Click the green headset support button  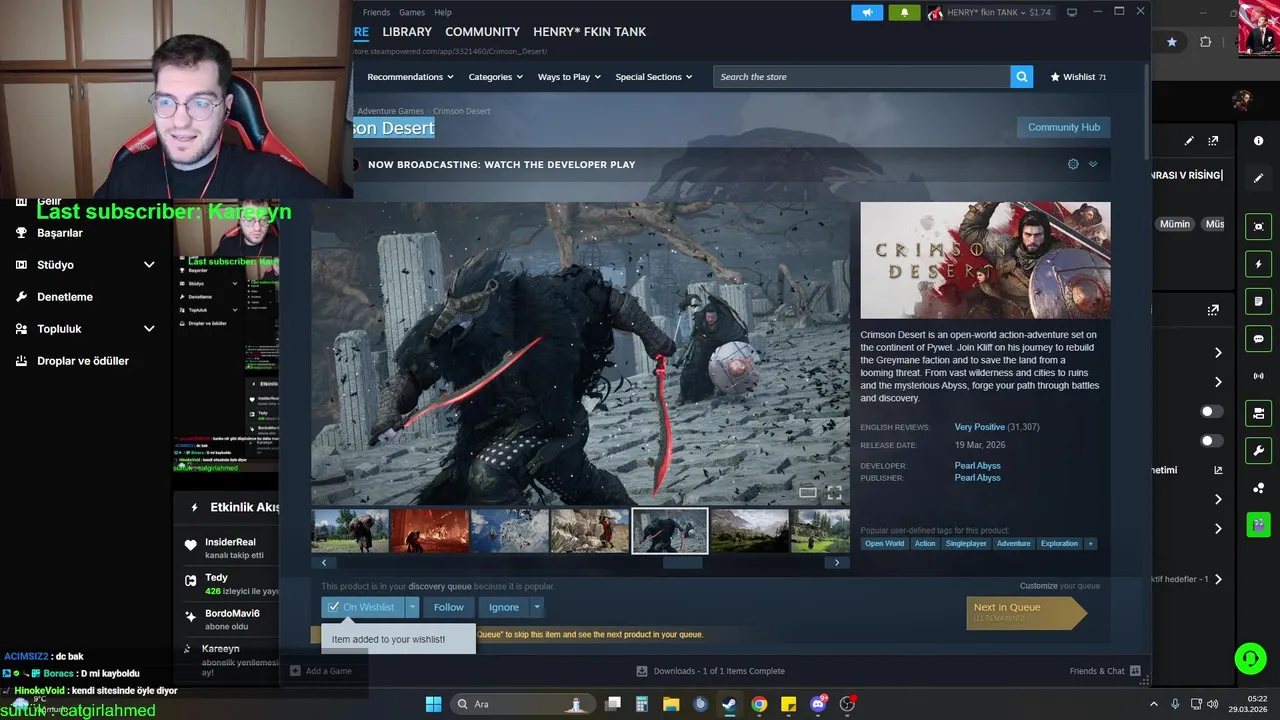tap(1250, 658)
